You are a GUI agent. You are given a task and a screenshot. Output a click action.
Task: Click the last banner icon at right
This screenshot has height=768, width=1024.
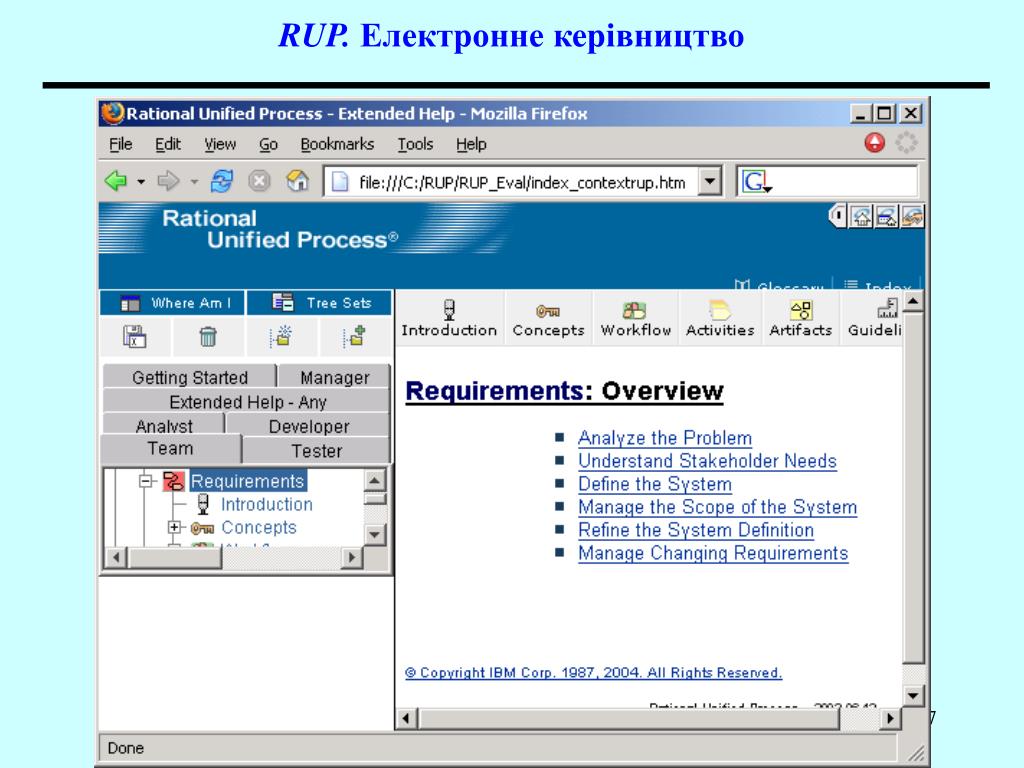[912, 216]
